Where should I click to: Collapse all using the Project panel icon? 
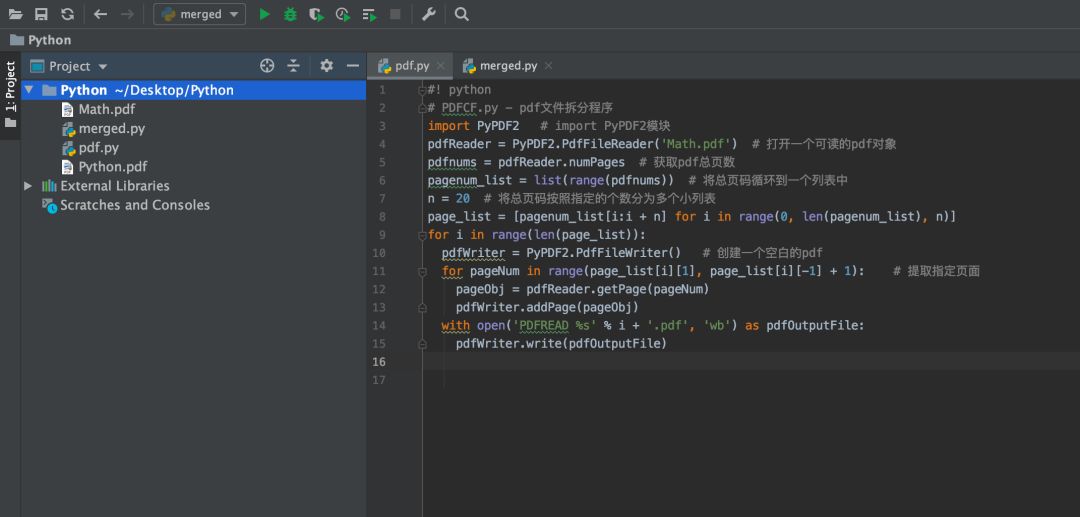coord(293,66)
